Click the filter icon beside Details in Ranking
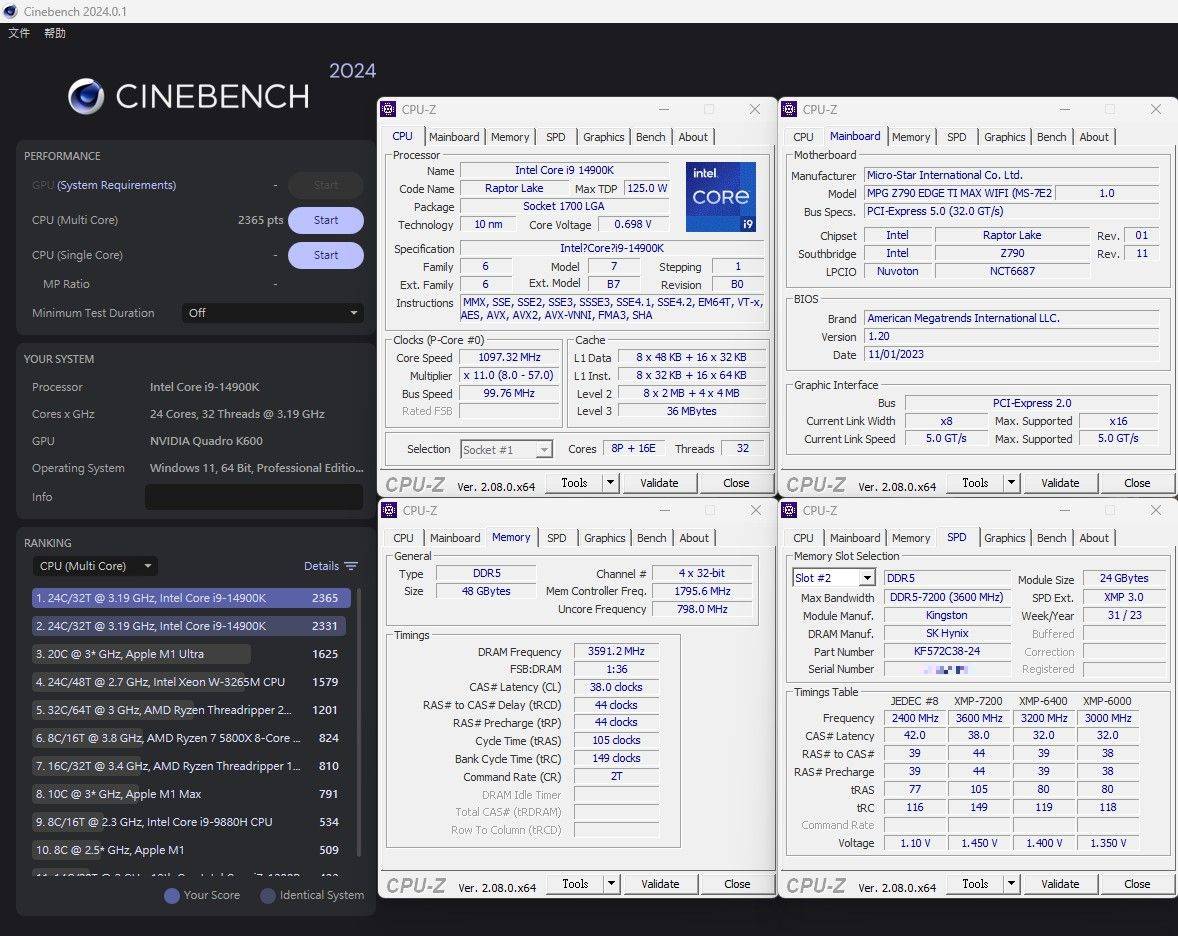Viewport: 1178px width, 936px height. click(351, 566)
